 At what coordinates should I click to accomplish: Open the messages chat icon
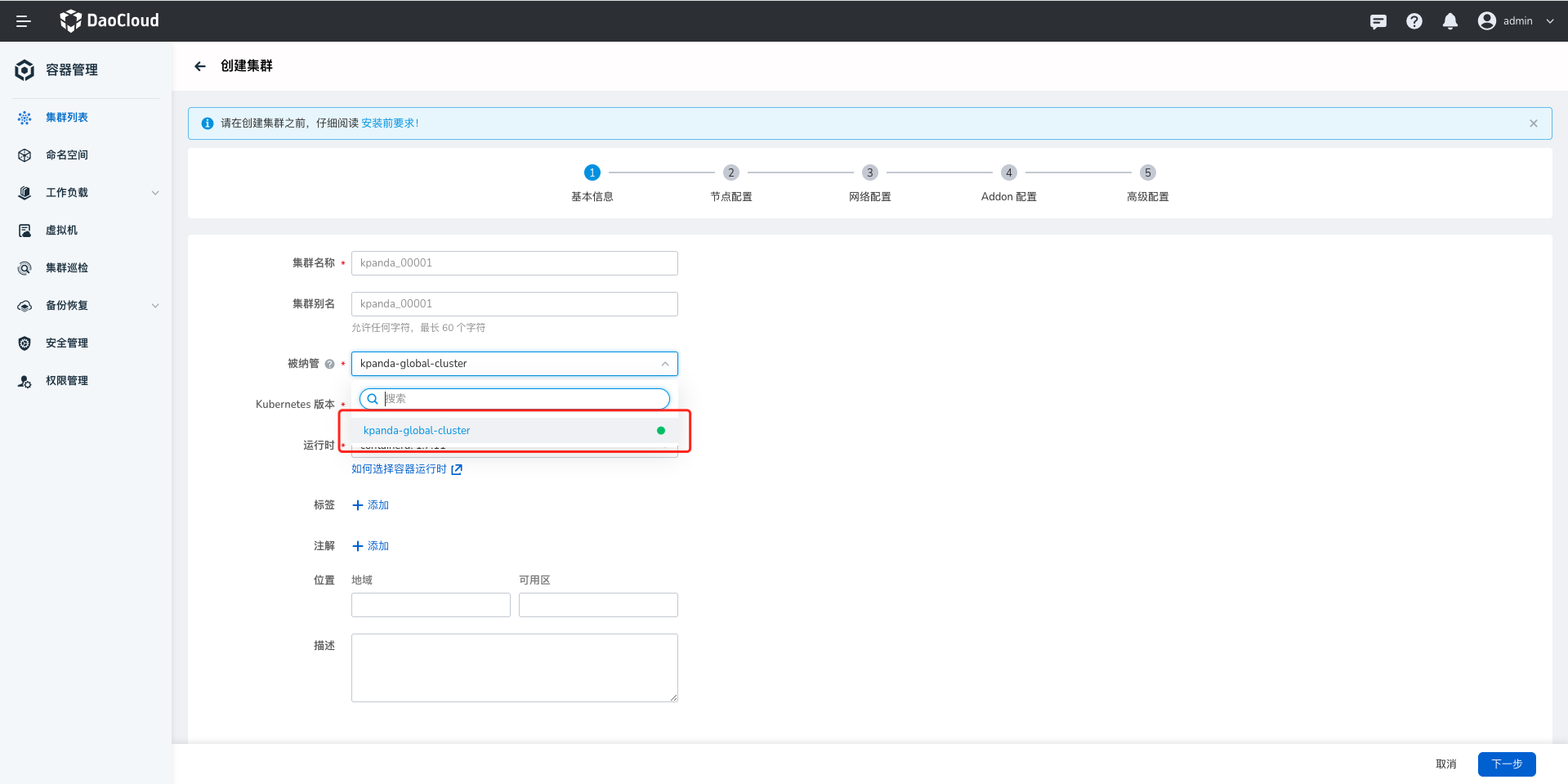[1378, 21]
